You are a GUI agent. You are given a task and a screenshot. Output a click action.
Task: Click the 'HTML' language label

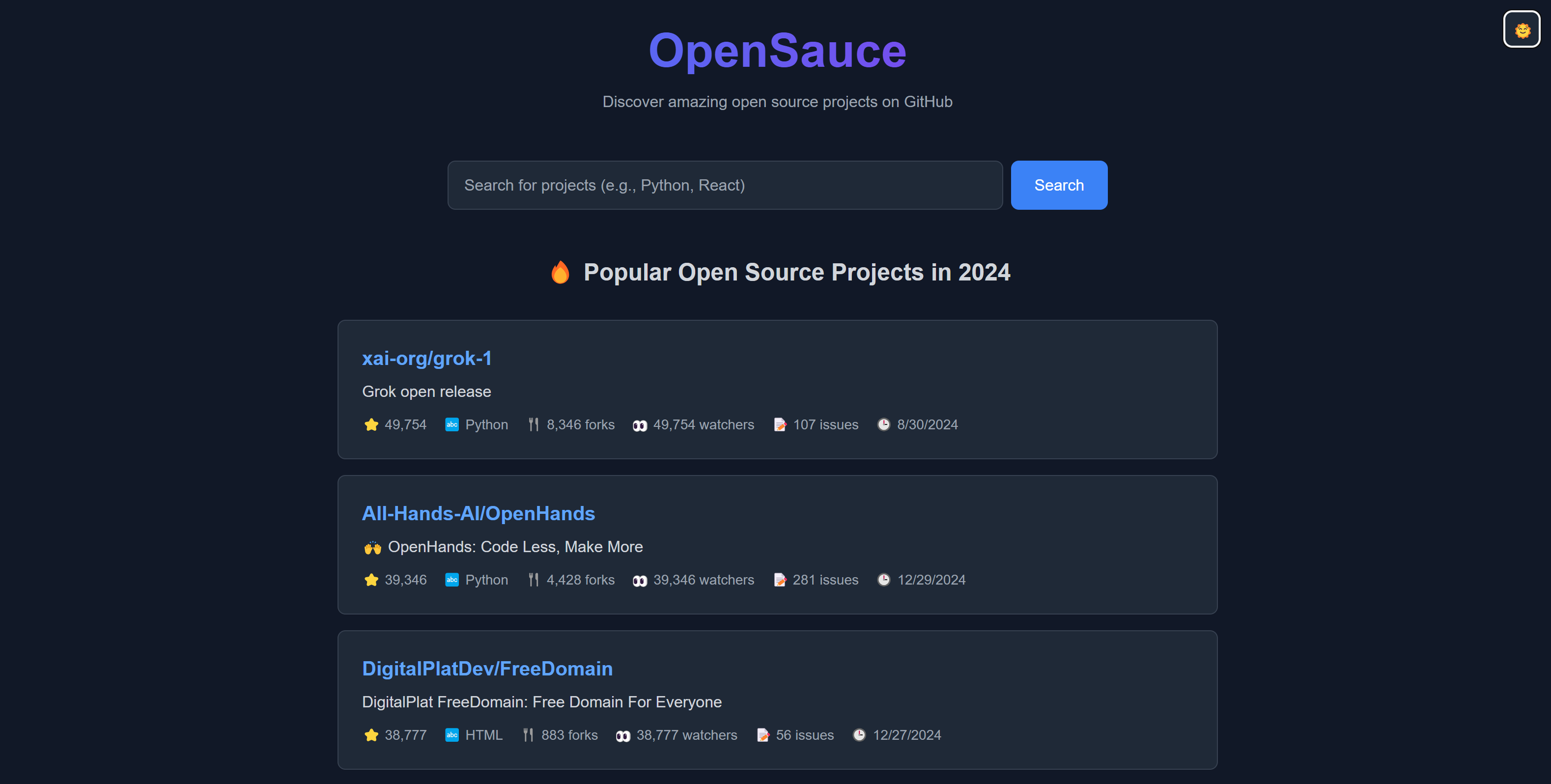(x=483, y=735)
